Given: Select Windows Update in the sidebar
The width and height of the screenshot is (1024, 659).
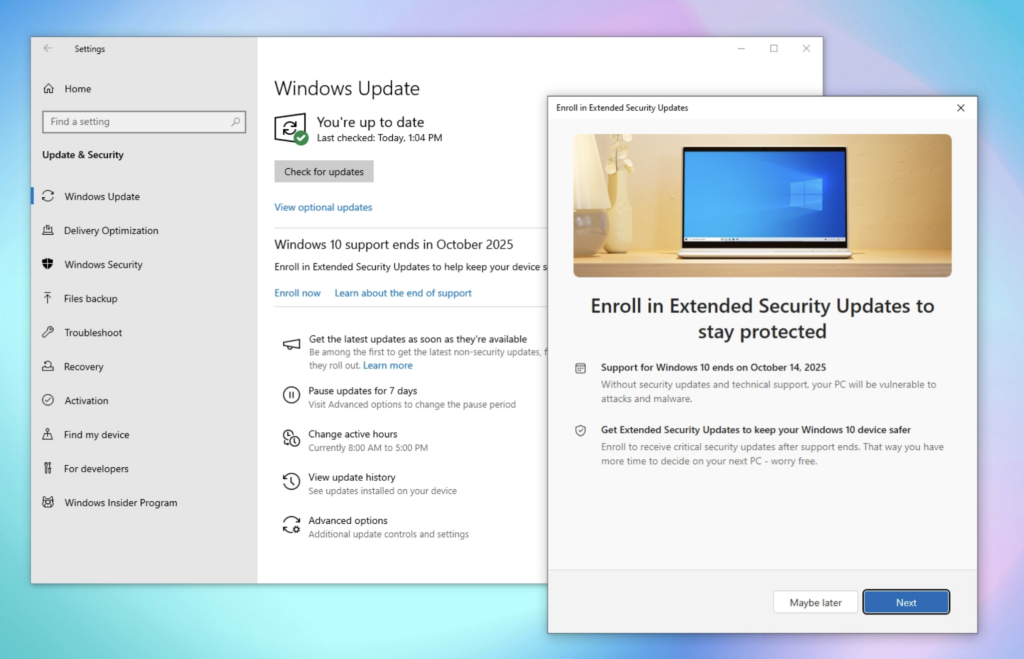Looking at the screenshot, I should point(102,197).
